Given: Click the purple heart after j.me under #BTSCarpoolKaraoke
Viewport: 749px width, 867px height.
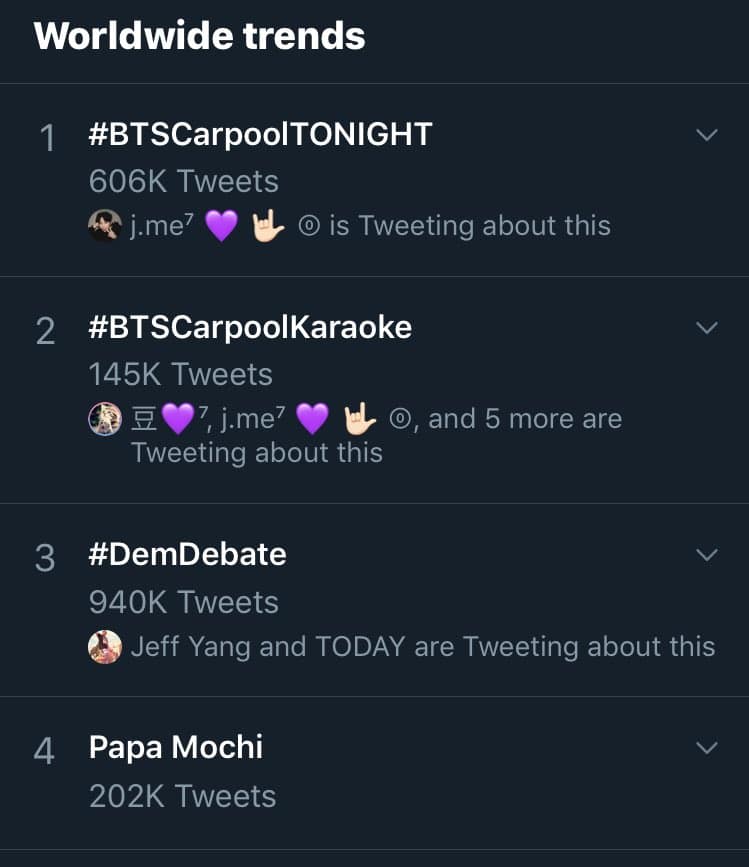Looking at the screenshot, I should (312, 420).
